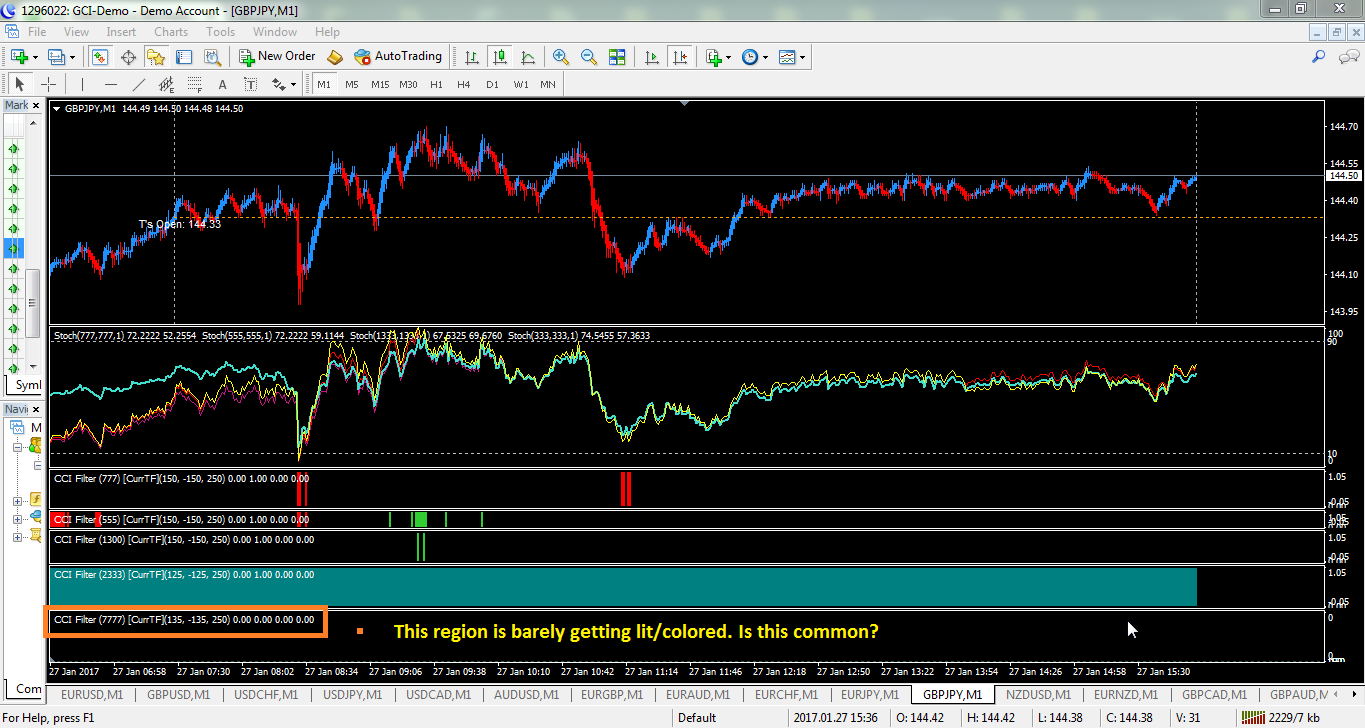
Task: Select the Fibonacci retracement tool
Action: pyautogui.click(x=194, y=85)
